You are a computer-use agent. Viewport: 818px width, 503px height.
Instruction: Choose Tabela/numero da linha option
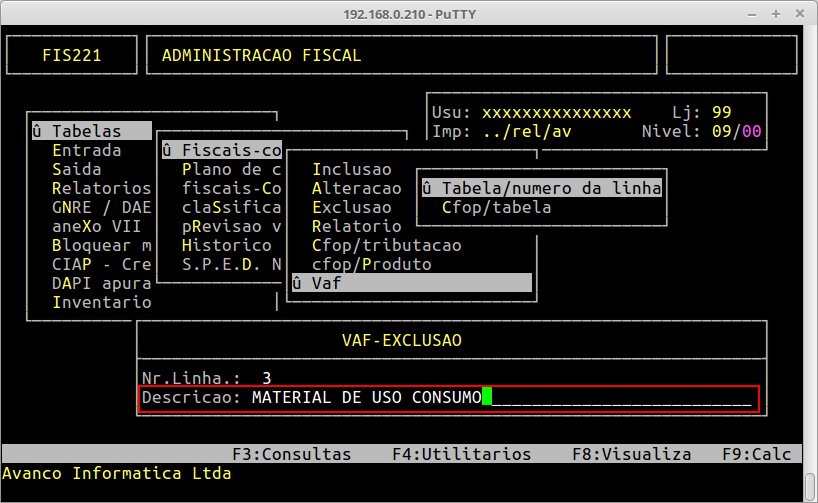click(542, 188)
